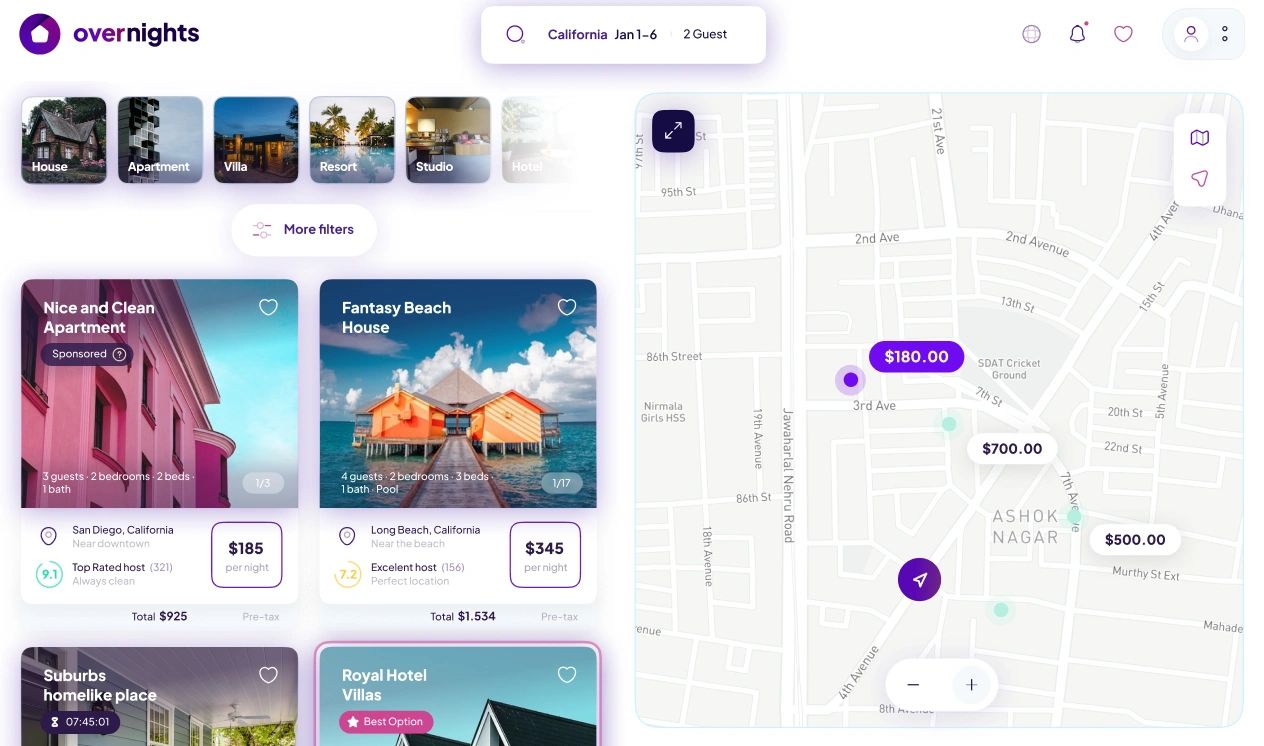Screen dimensions: 1264x746
Task: Favorite the Royal Hotel Villas listing
Action: pyautogui.click(x=567, y=675)
